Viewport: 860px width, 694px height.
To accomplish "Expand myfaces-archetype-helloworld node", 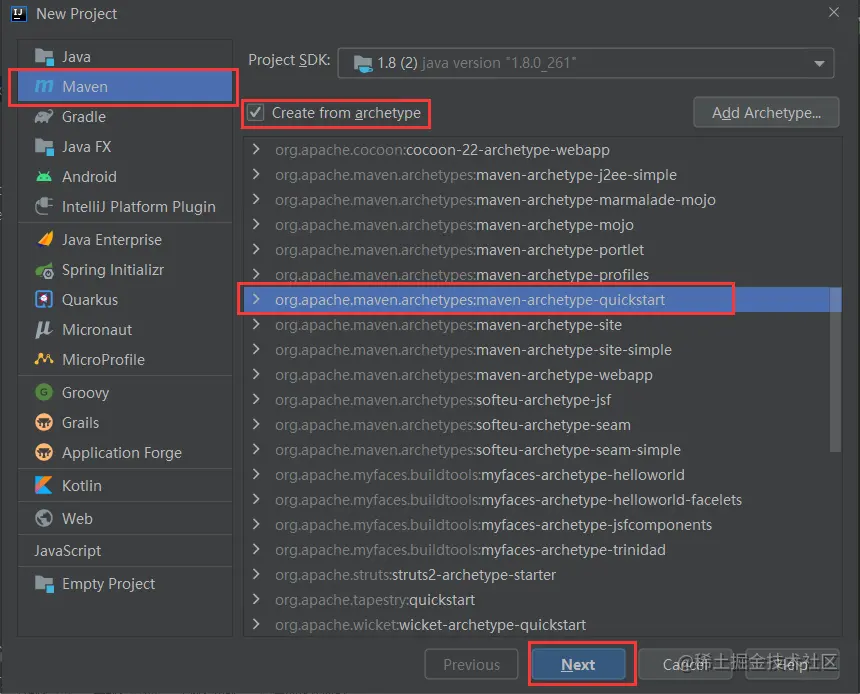I will point(256,474).
